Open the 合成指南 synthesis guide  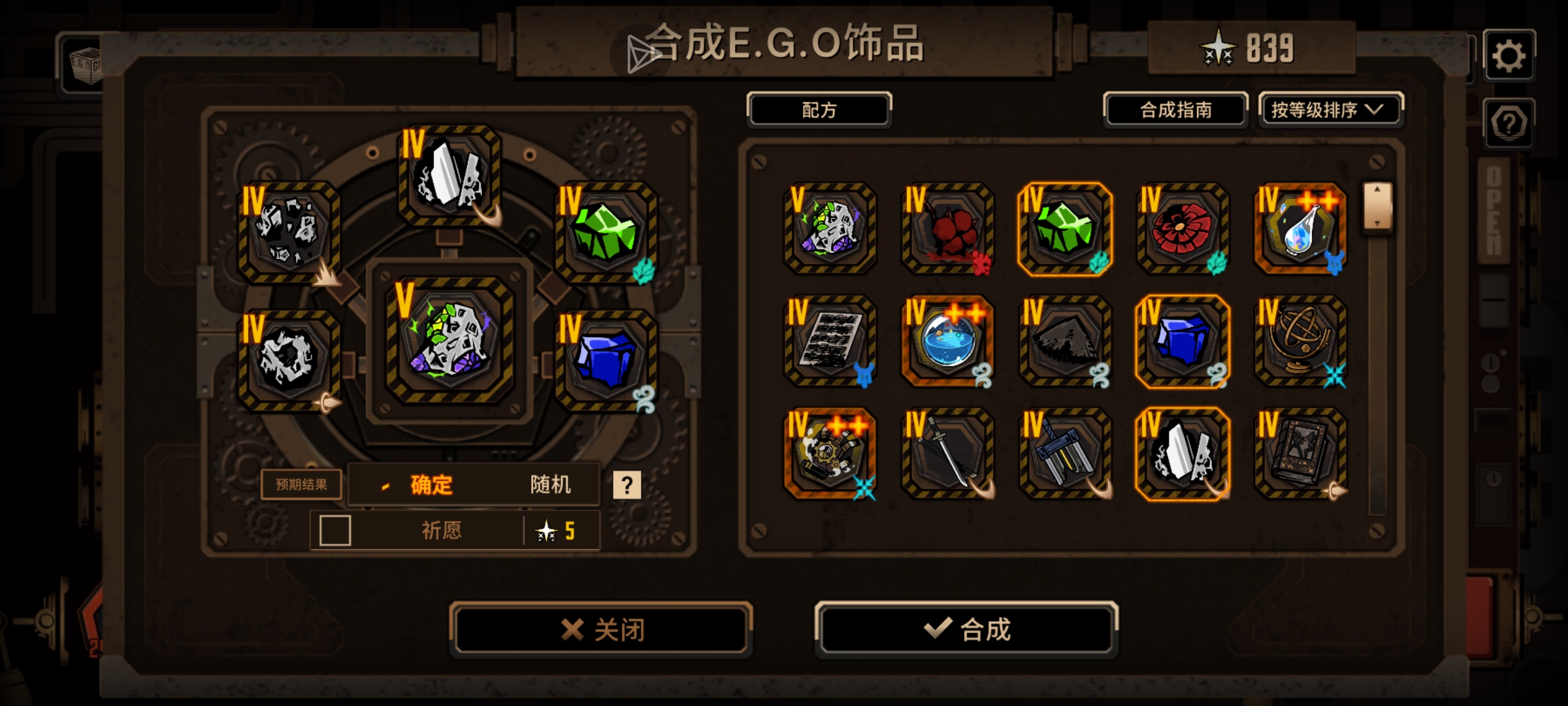coord(1175,109)
